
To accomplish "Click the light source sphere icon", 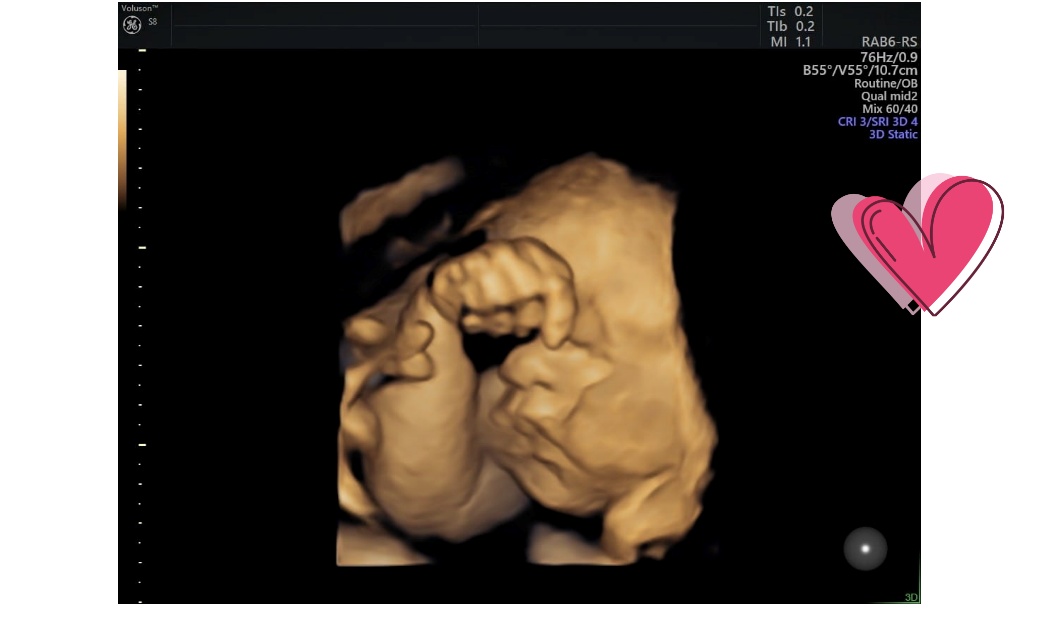I will coord(865,548).
